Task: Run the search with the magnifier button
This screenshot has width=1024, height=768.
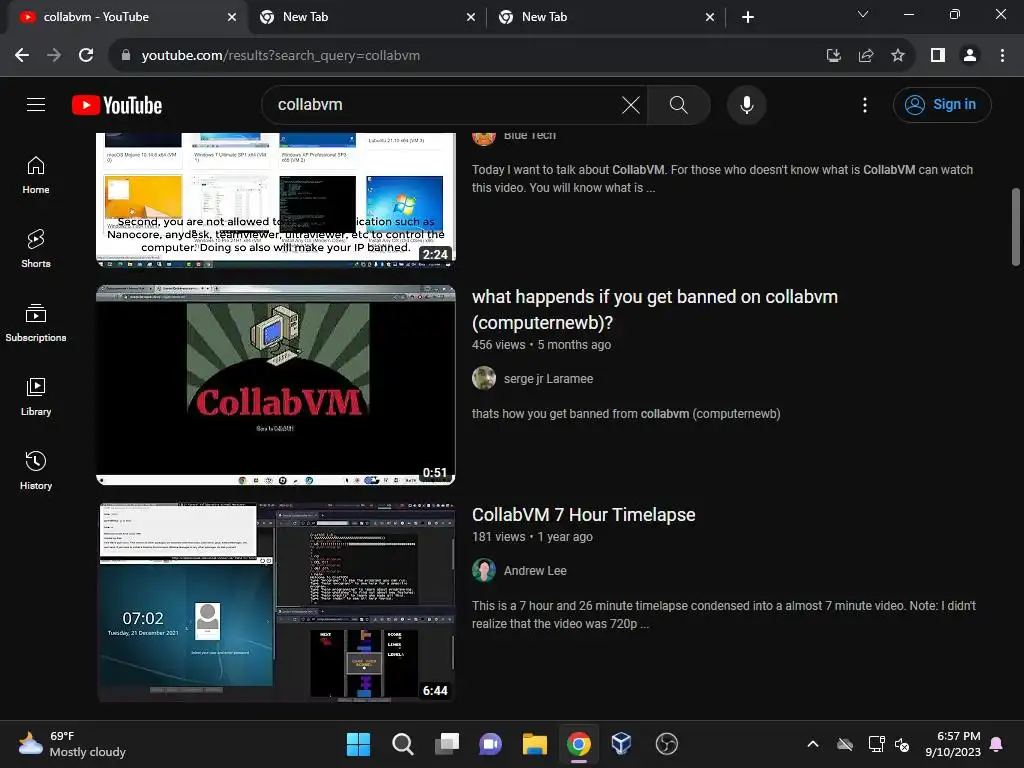Action: click(x=679, y=104)
